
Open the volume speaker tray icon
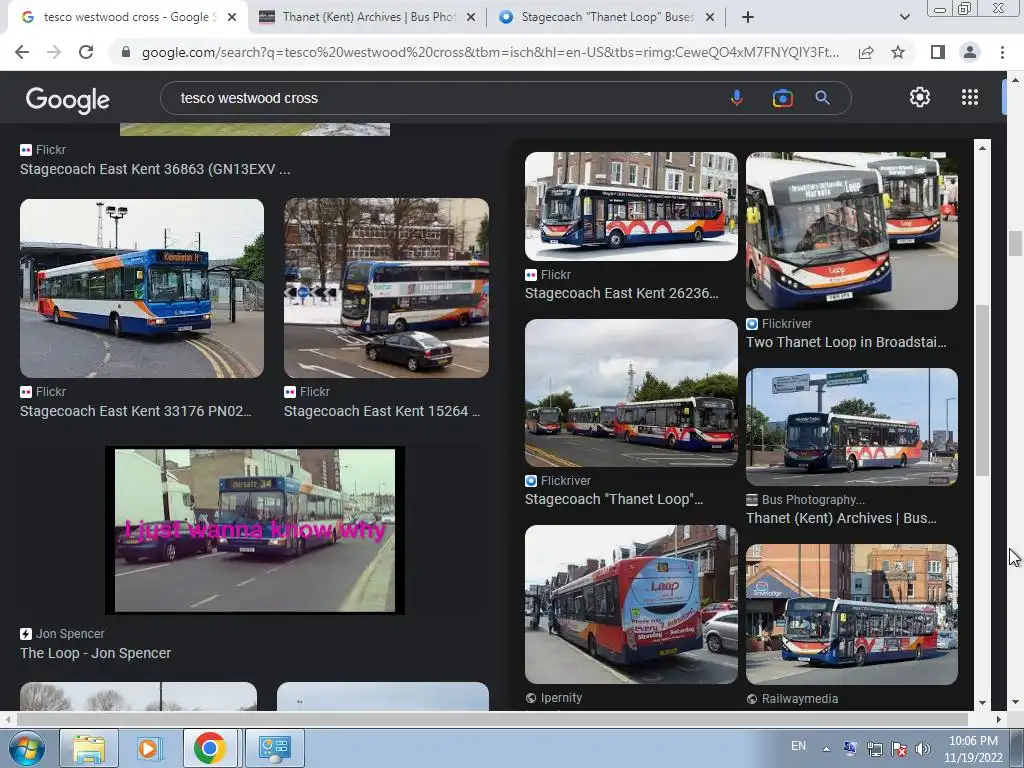[x=923, y=749]
